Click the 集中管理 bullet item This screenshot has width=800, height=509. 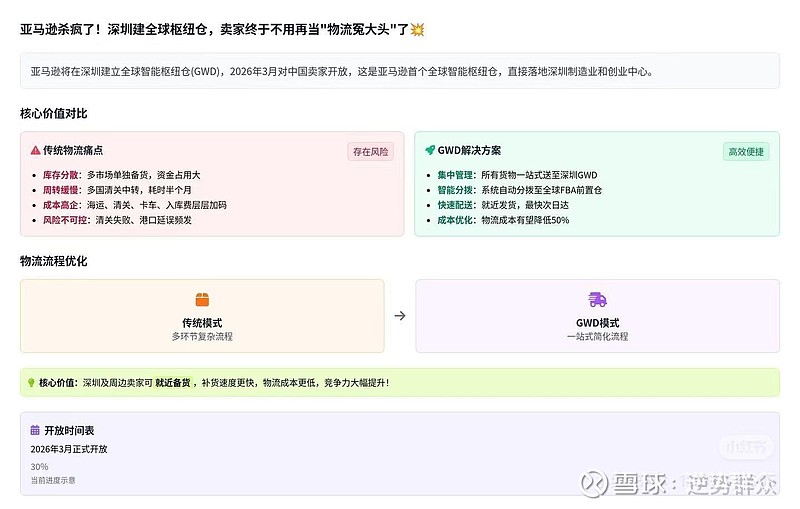point(517,175)
